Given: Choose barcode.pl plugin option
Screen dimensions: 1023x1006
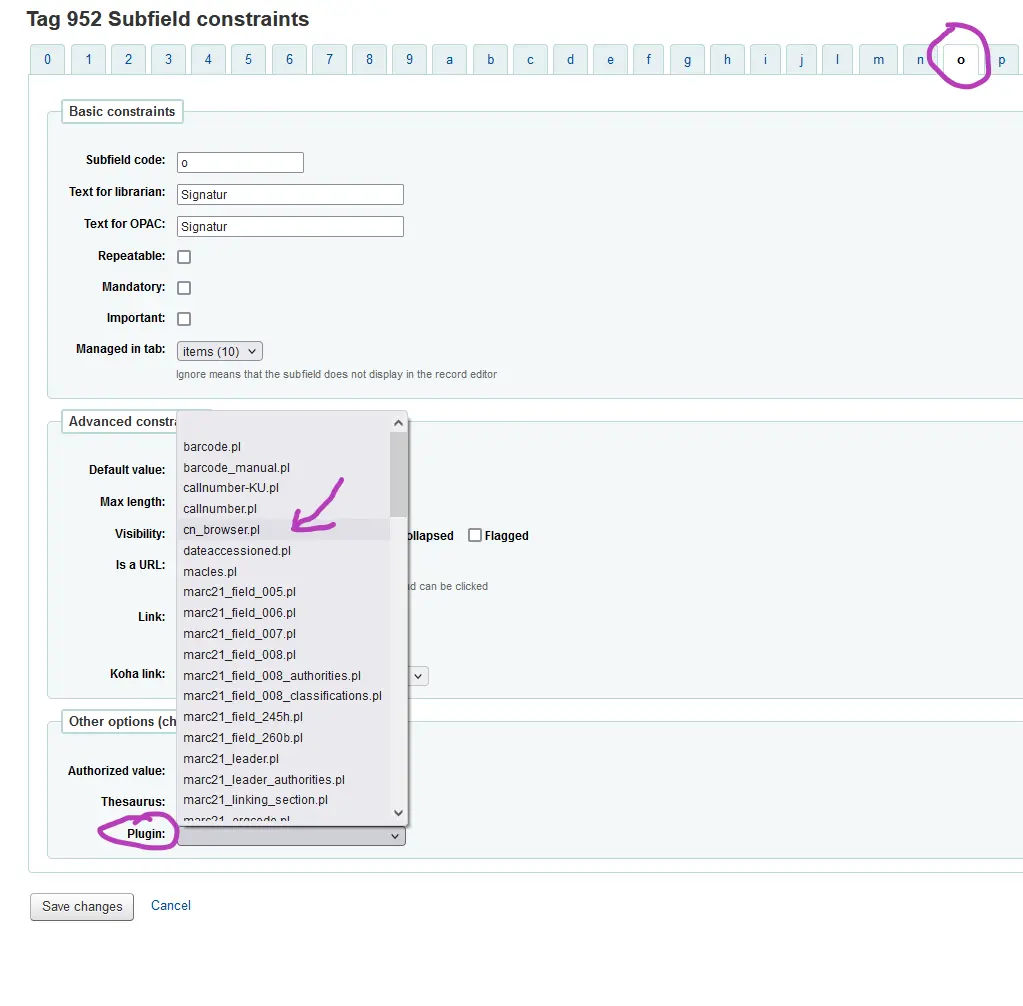Looking at the screenshot, I should pos(283,447).
